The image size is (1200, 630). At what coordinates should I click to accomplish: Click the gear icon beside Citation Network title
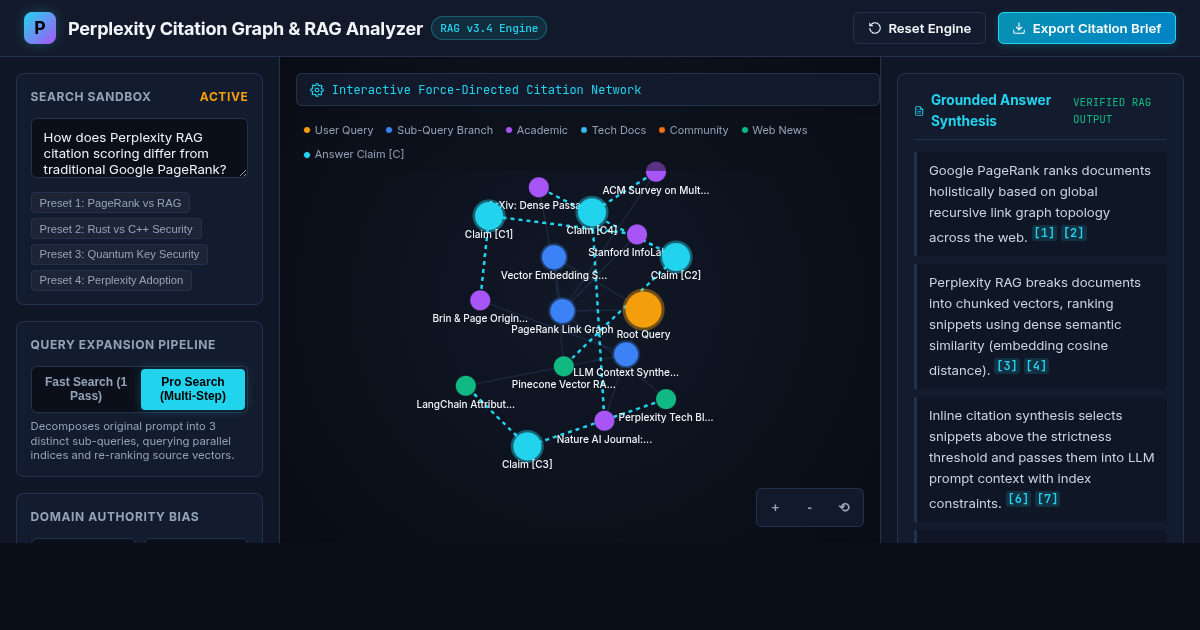pos(317,90)
